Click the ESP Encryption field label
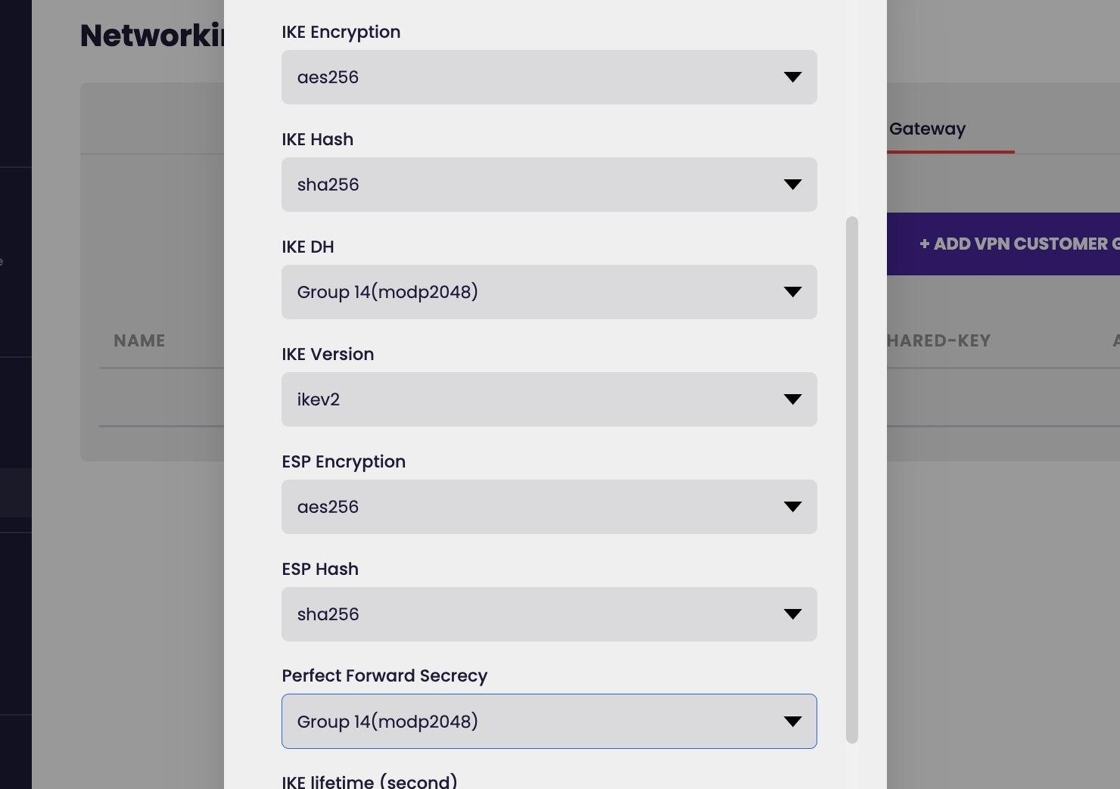1120x789 pixels. pos(343,462)
